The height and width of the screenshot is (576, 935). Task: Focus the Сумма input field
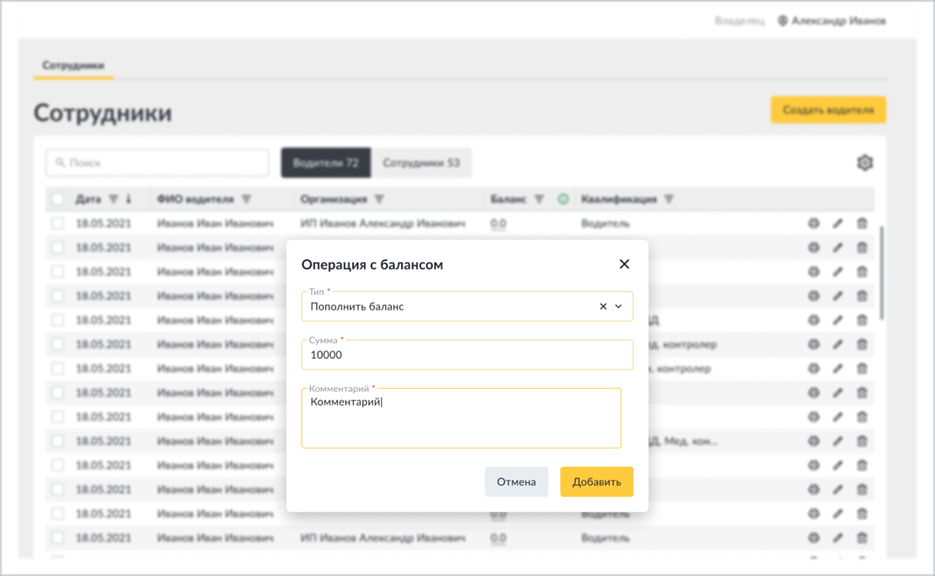(x=467, y=355)
